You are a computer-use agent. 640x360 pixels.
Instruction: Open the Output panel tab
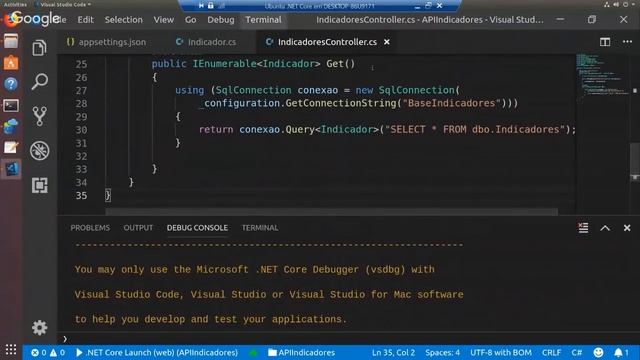coord(138,228)
